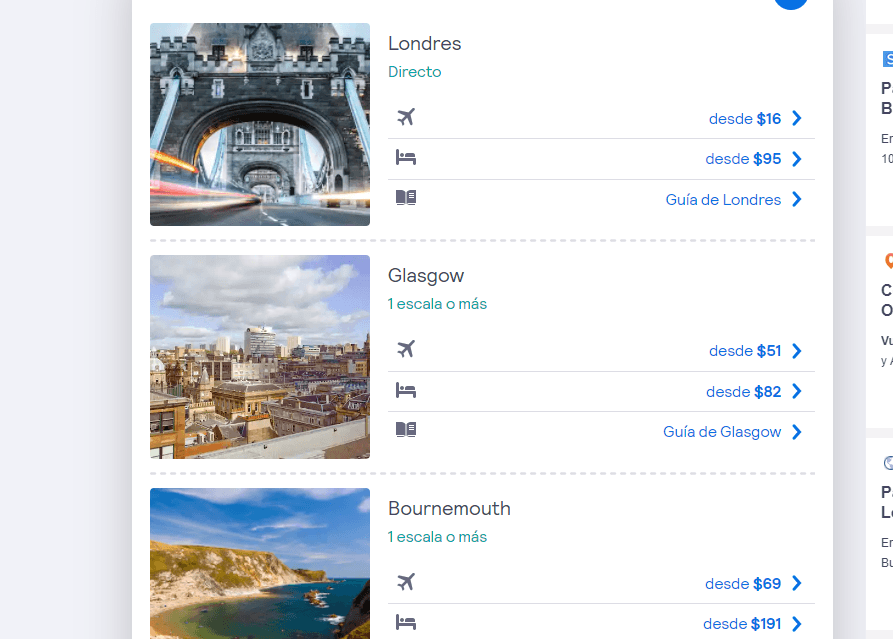Click the hotel bed icon for Londres
893x639 pixels.
406,158
